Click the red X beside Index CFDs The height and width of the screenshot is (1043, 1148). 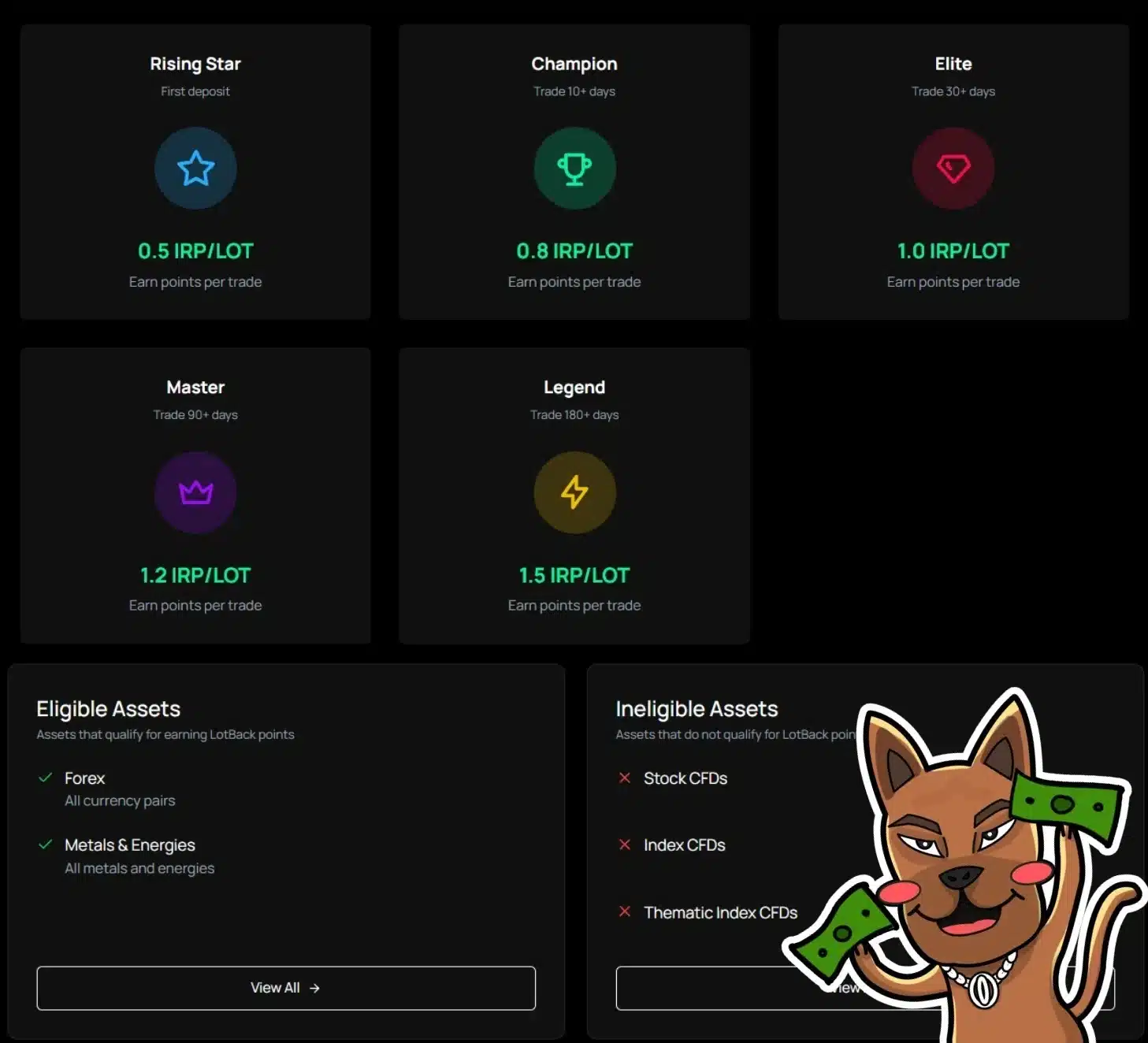coord(625,844)
